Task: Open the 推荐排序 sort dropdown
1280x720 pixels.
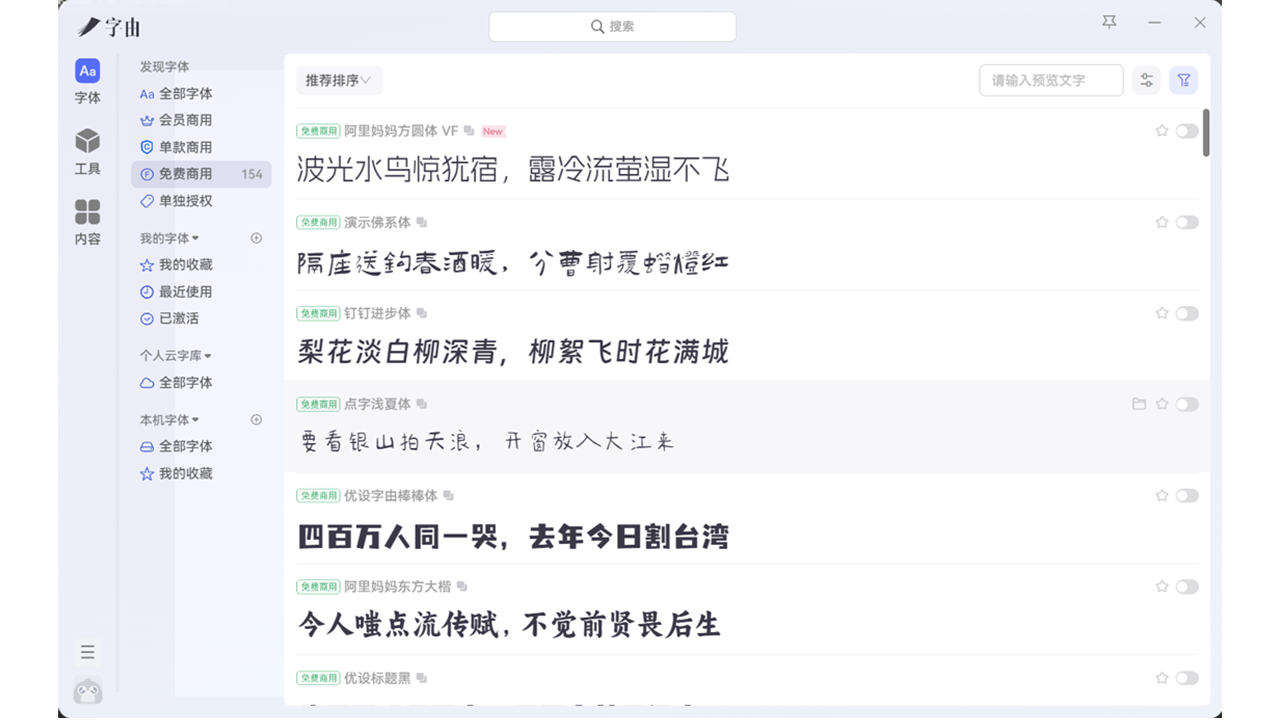Action: coord(339,80)
